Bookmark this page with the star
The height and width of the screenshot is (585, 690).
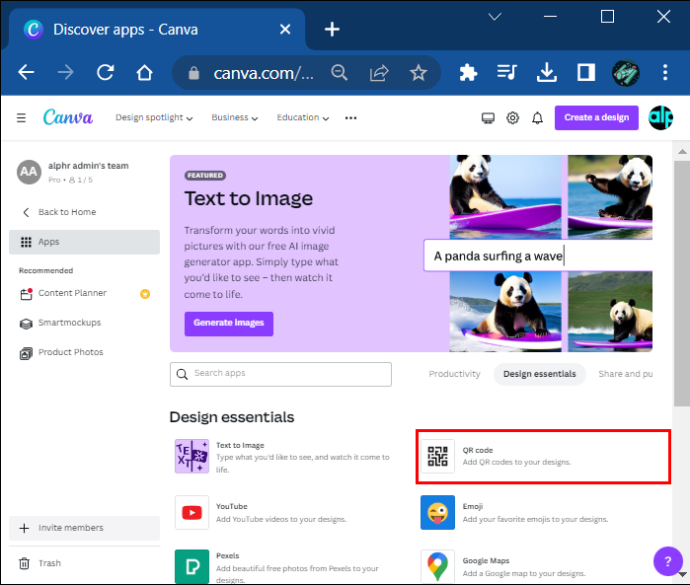[418, 73]
